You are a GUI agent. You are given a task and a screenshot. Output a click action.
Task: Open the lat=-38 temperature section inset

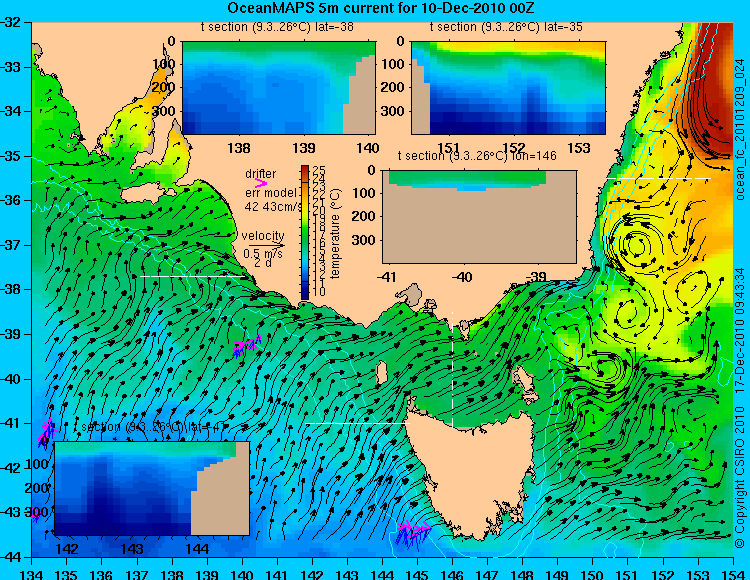point(279,88)
